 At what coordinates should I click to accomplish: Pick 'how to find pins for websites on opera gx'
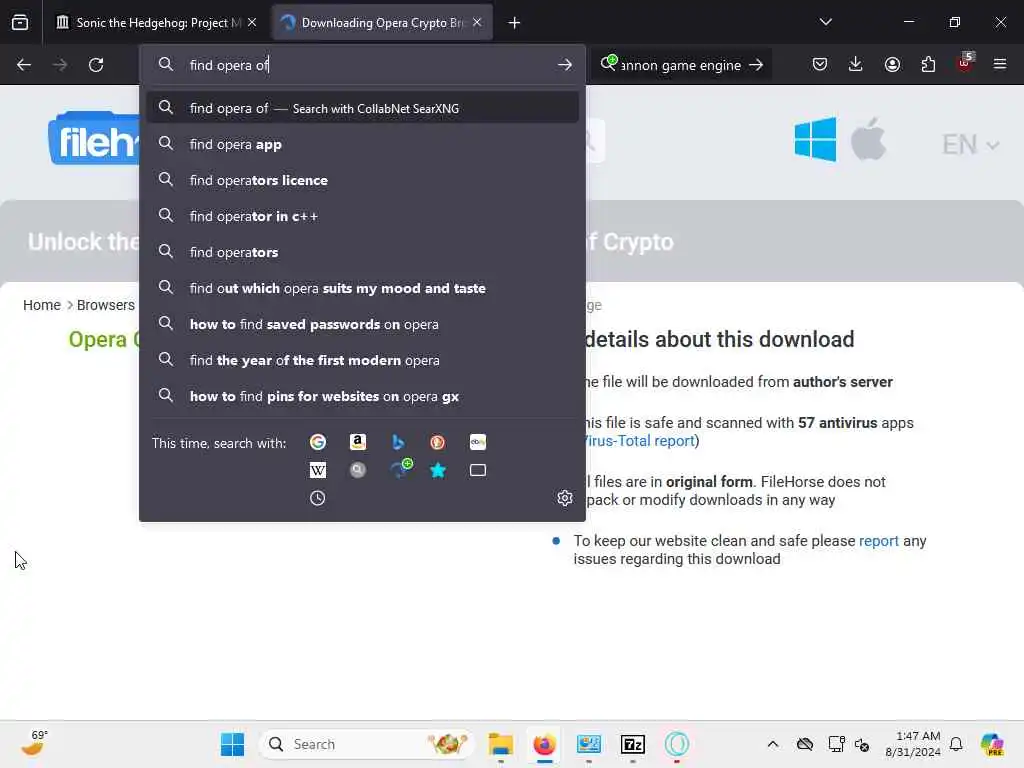362,396
